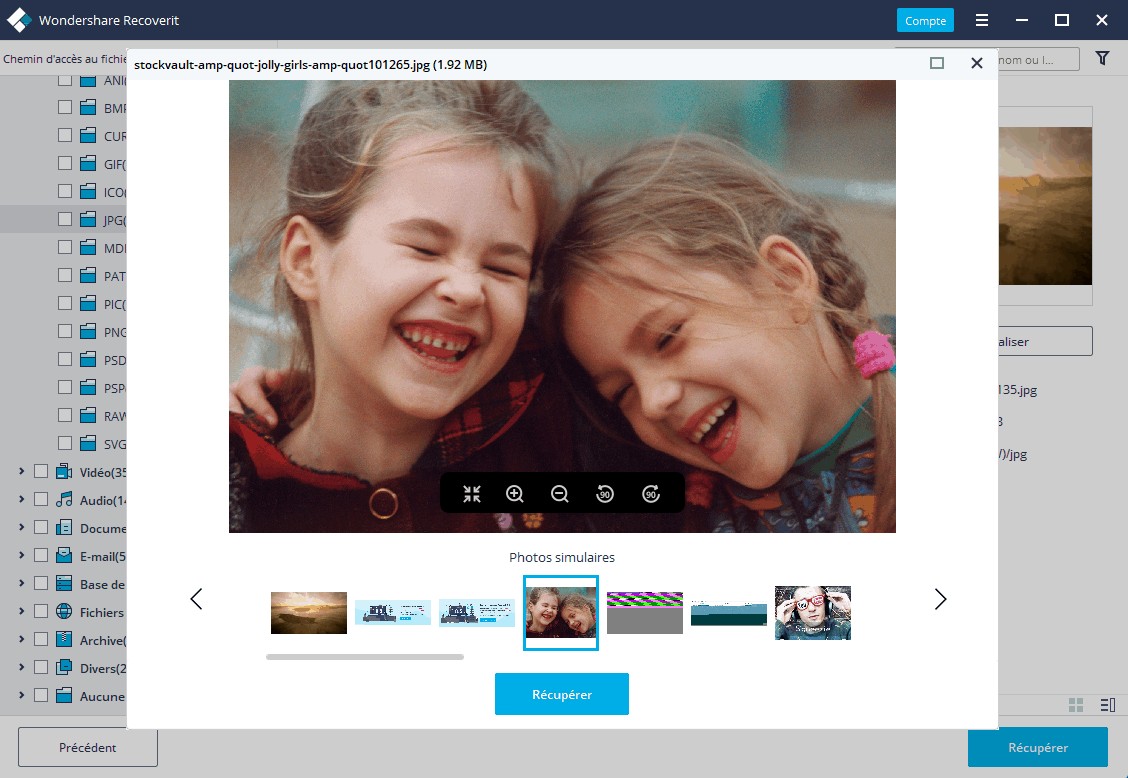
Task: Expand the Vidéo tree node
Action: [21, 472]
